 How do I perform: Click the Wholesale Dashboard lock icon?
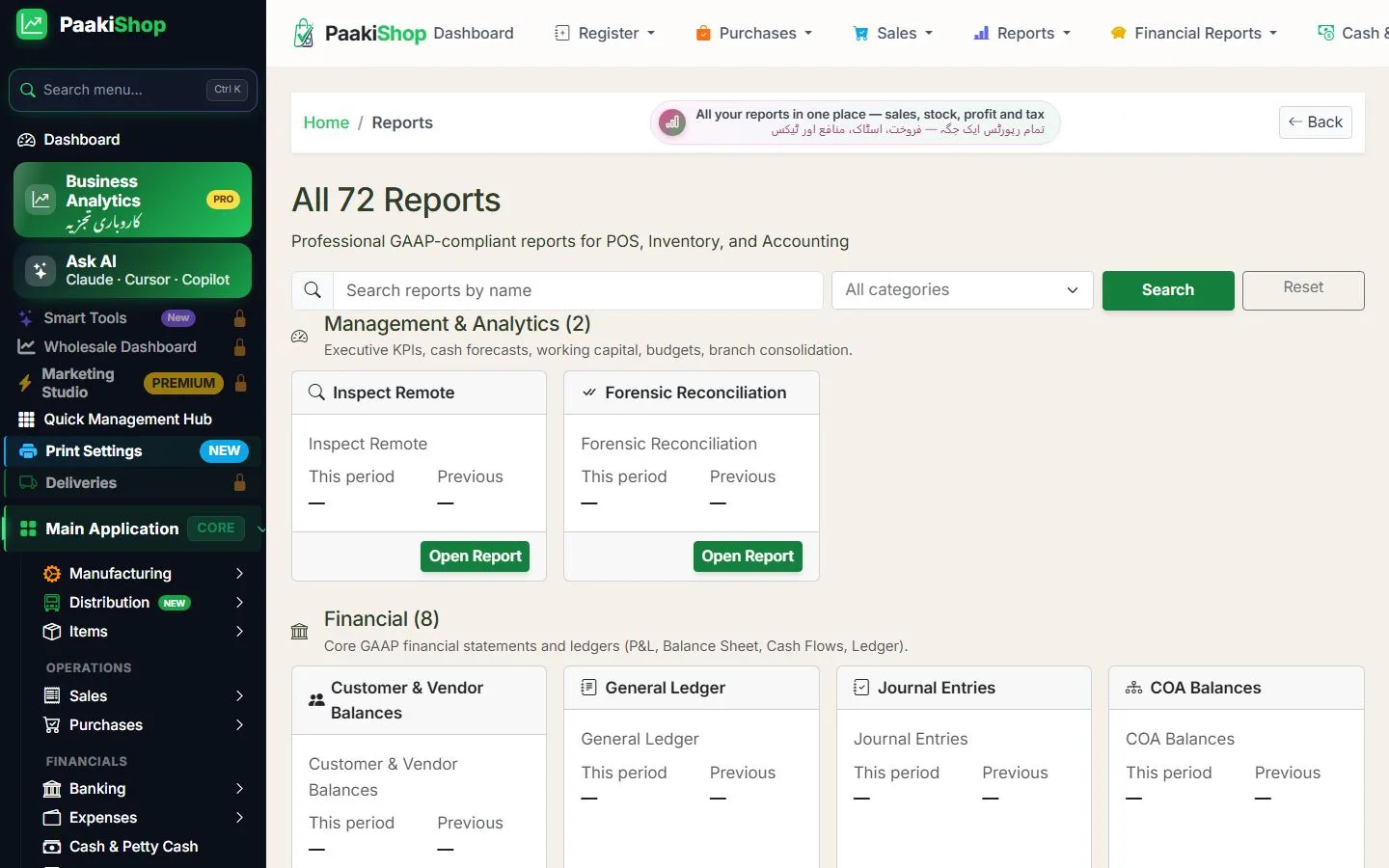pyautogui.click(x=240, y=347)
